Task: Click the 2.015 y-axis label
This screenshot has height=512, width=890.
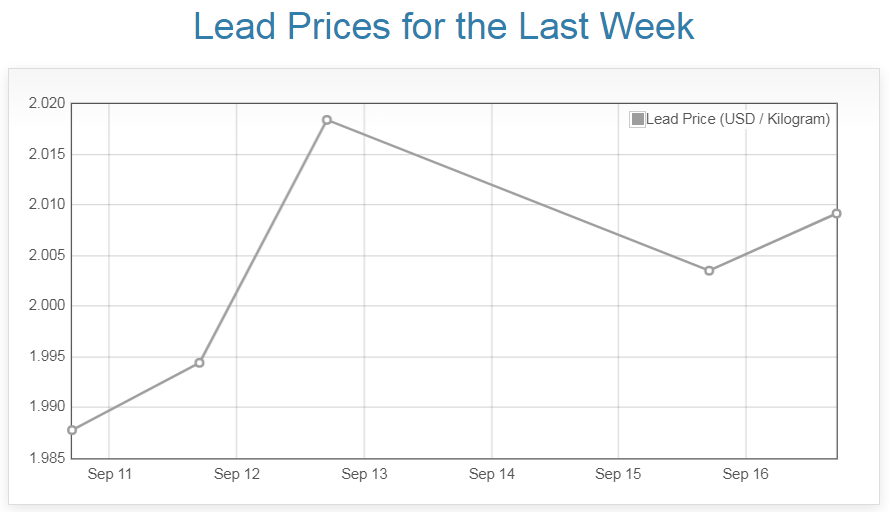Action: pyautogui.click(x=47, y=155)
